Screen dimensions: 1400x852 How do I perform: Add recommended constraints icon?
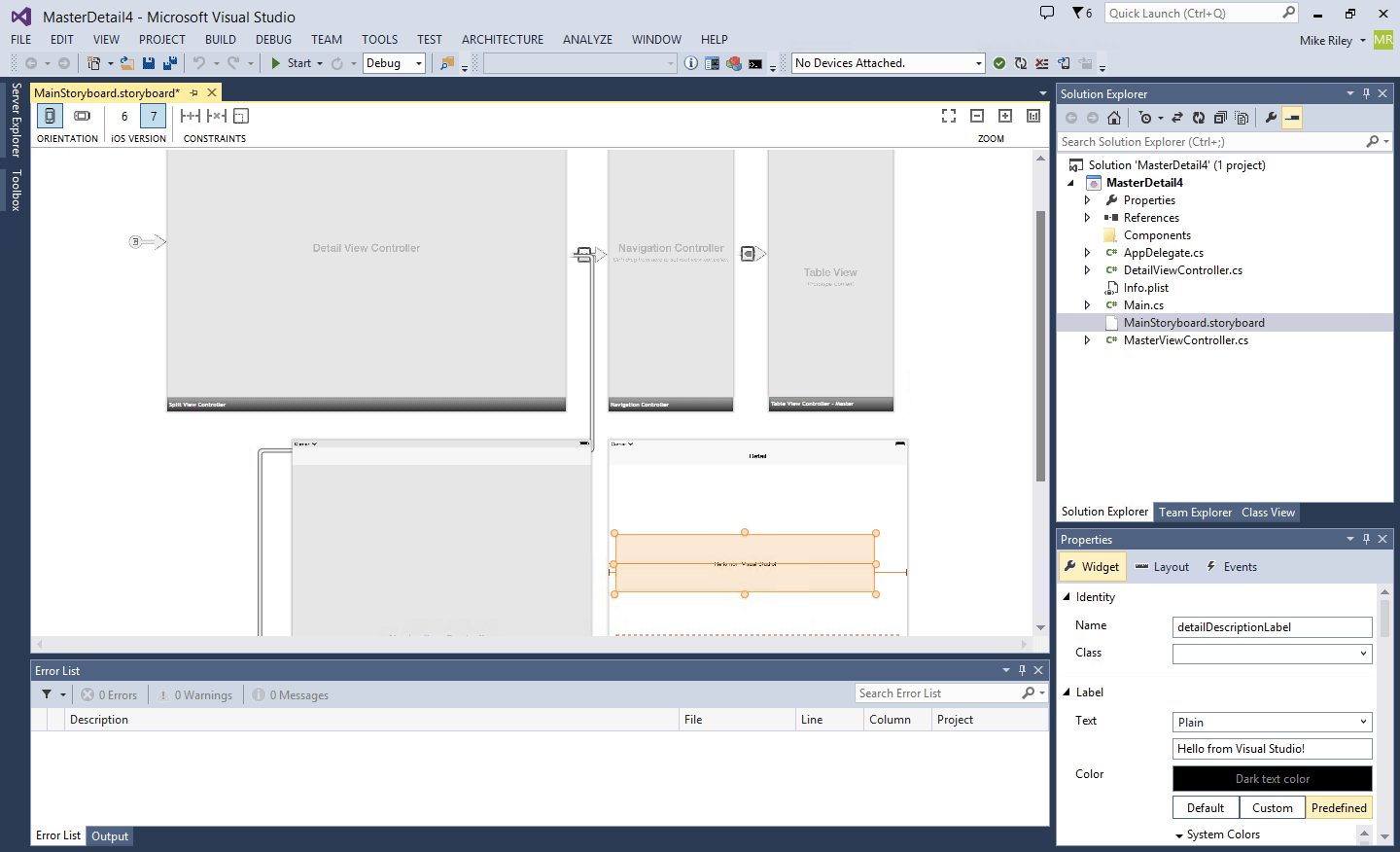pyautogui.click(x=191, y=116)
